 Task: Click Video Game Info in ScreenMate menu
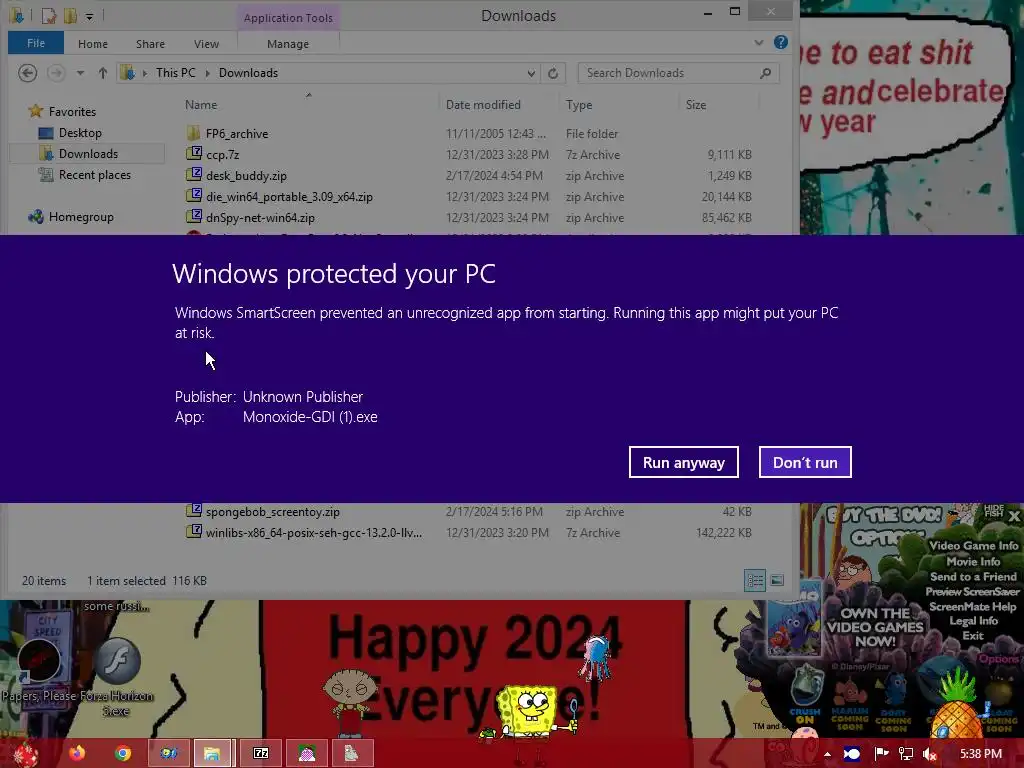pyautogui.click(x=974, y=546)
